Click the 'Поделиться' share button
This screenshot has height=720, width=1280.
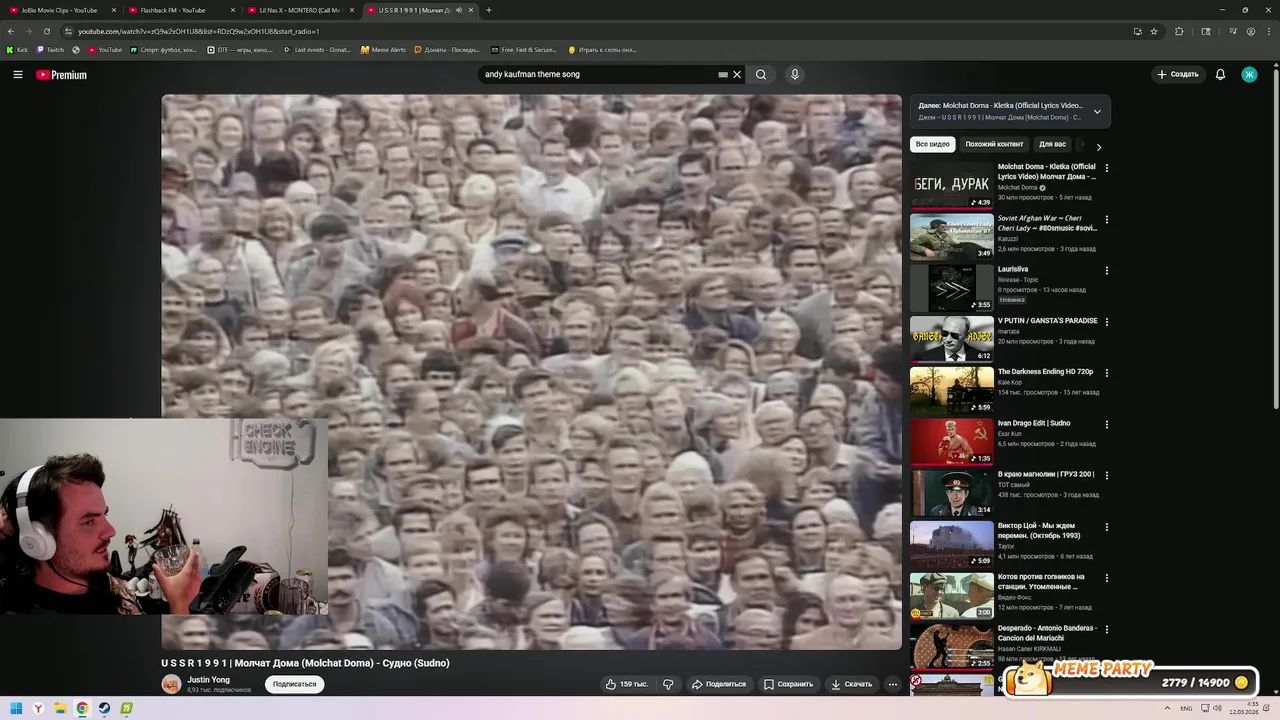point(719,684)
